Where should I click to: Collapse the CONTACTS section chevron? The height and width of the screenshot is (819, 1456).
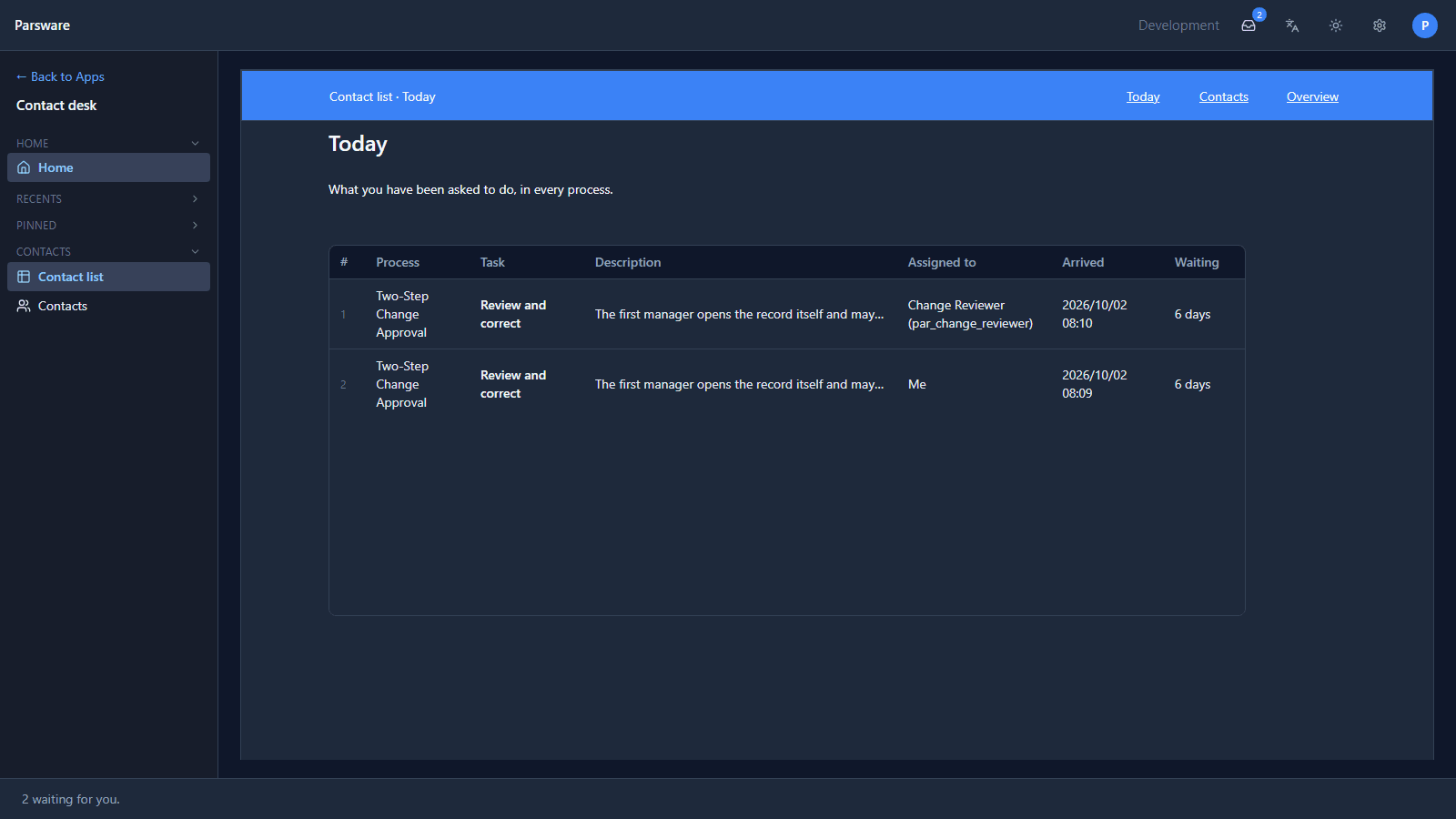click(195, 252)
